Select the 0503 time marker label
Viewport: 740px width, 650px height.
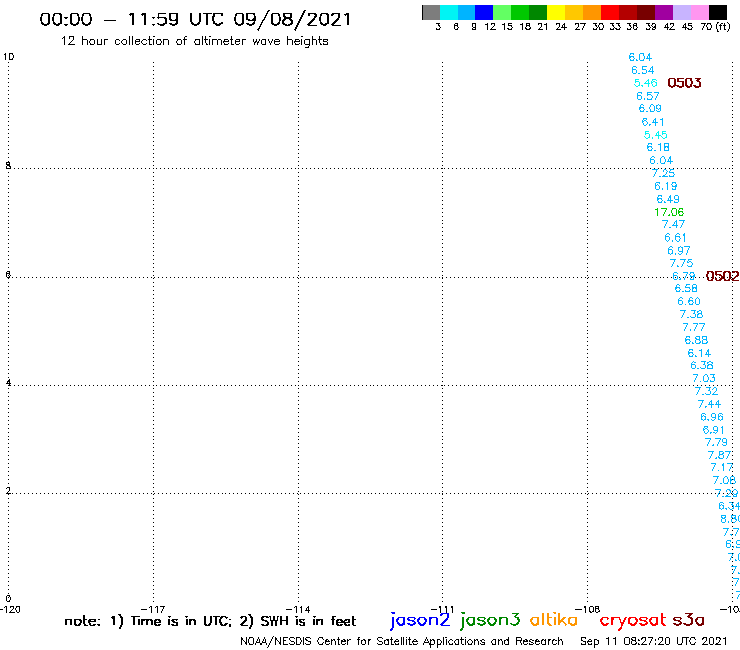click(684, 83)
